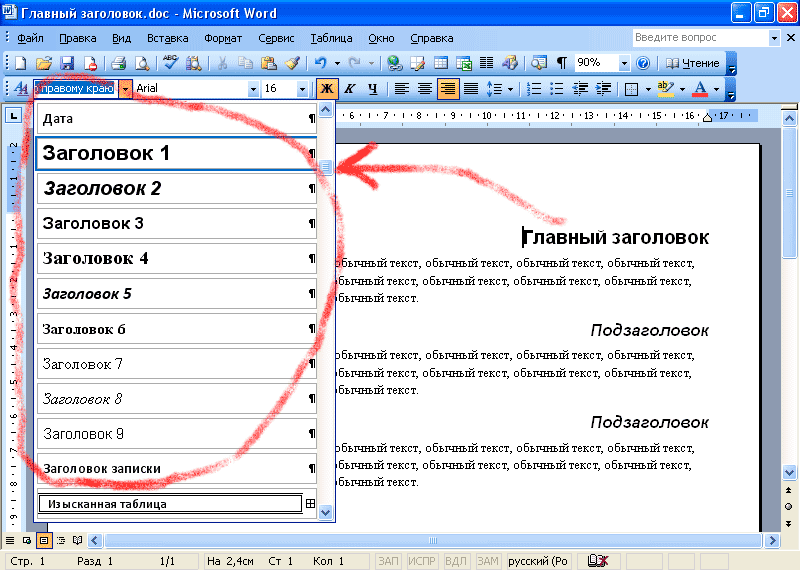
Task: Toggle bold formatting (Ж button)
Action: coord(326,89)
